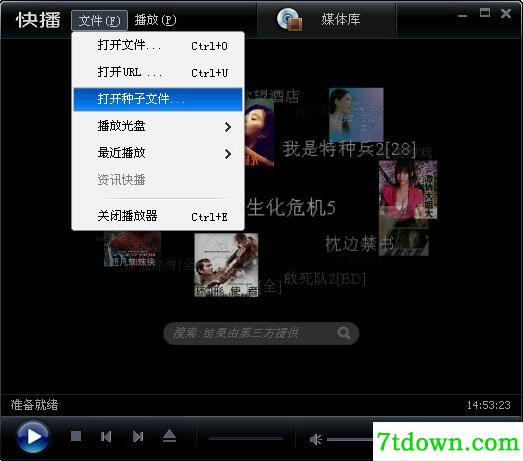Click the woman in red poster
Screen dimensions: 523x461
(408, 189)
